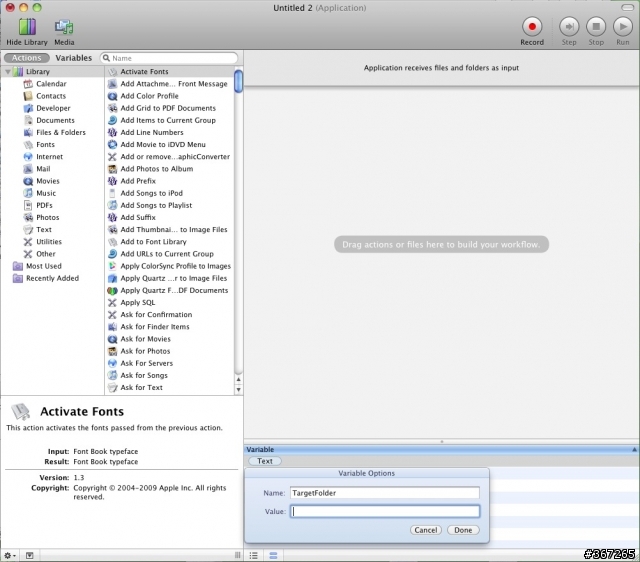Collapse the Library tree disclosure triangle
Viewport: 640px width, 562px height.
pos(7,72)
